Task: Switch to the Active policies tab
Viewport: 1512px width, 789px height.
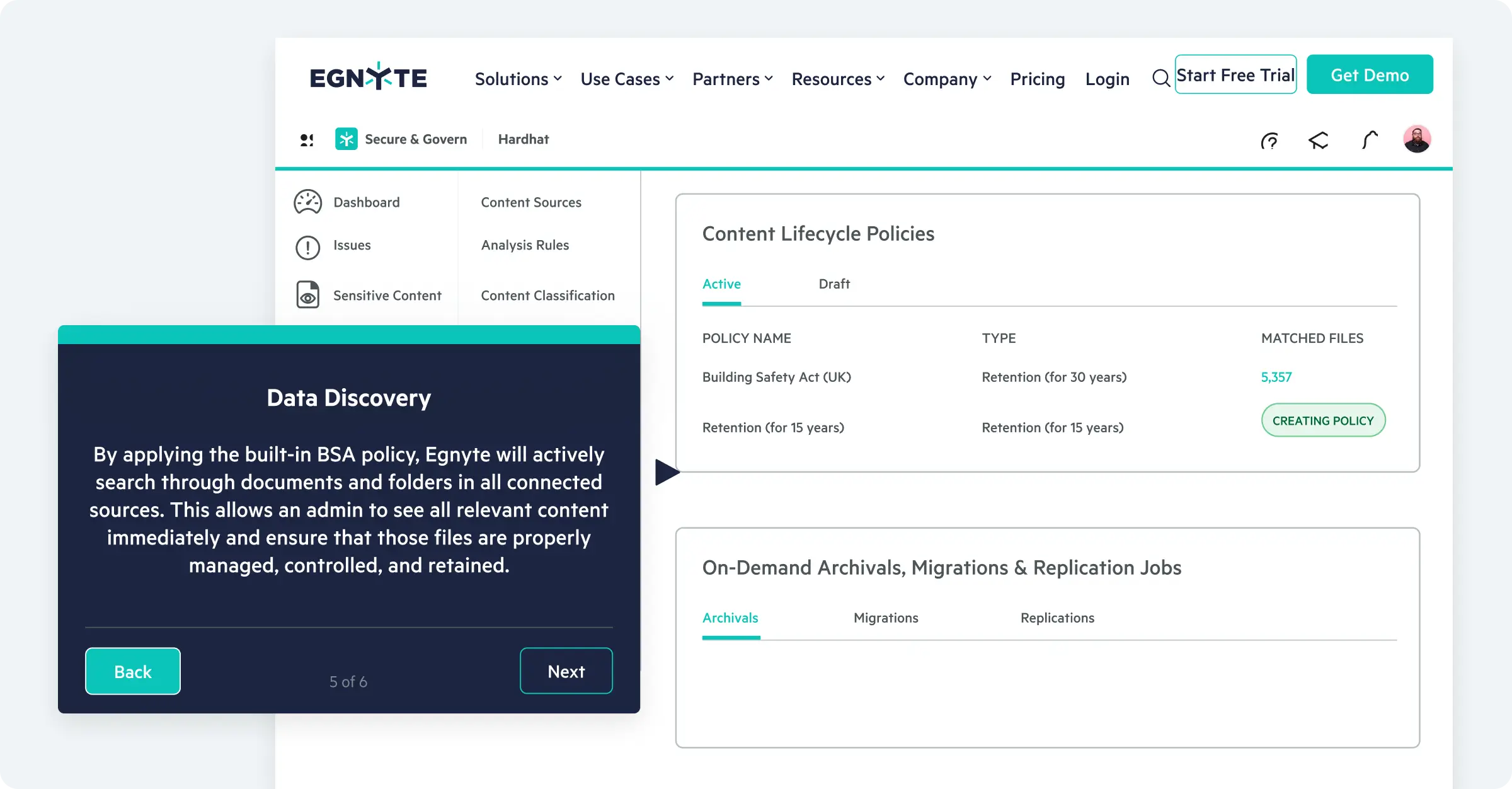Action: coord(721,284)
